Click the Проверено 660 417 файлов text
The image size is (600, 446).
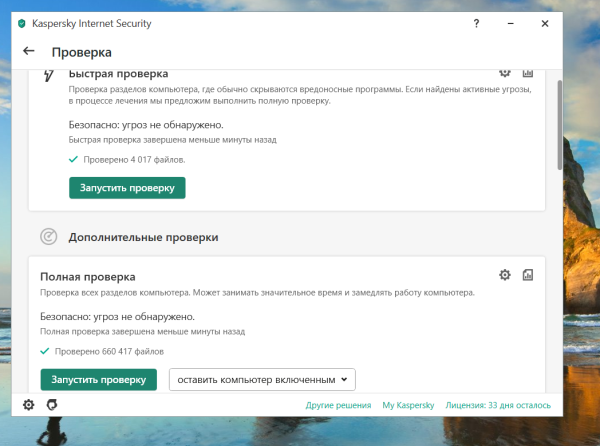pyautogui.click(x=109, y=351)
